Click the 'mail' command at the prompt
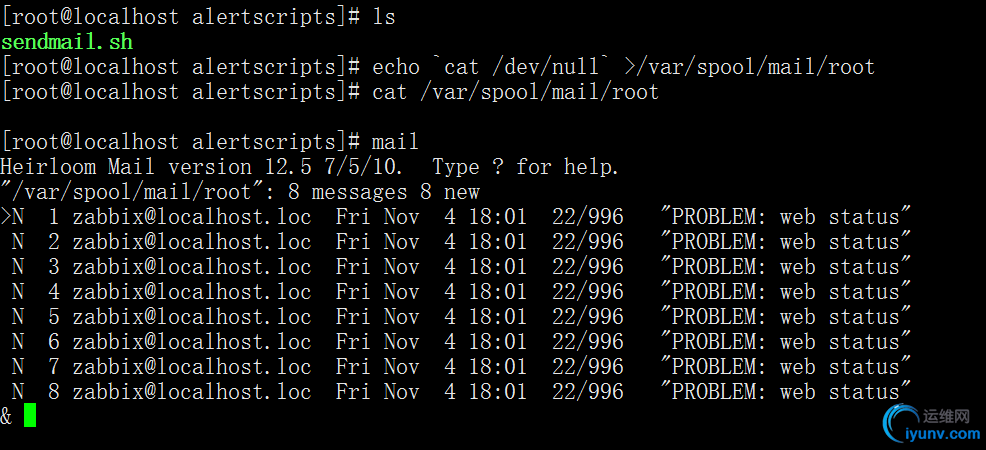 395,142
